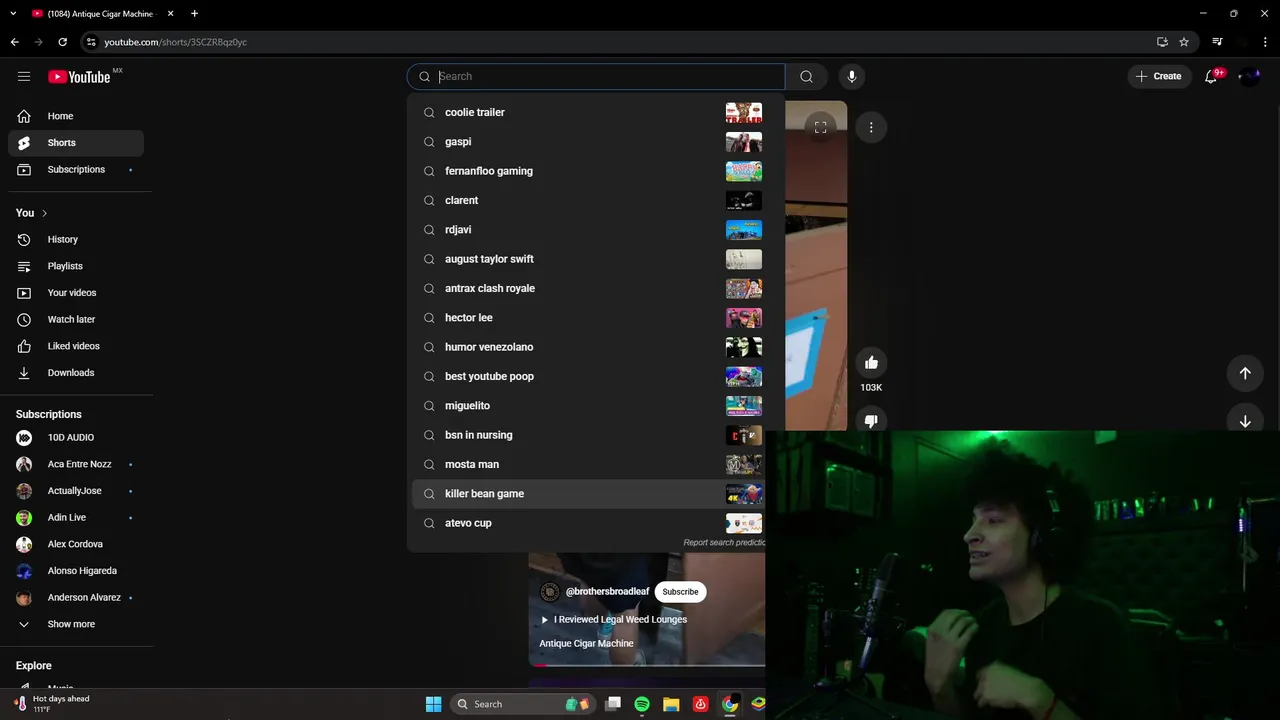Screen dimensions: 1280x720
Task: Open a new browser tab
Action: (194, 14)
